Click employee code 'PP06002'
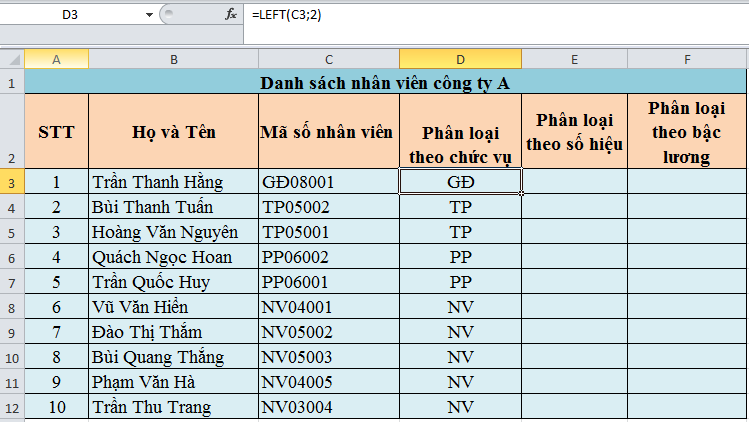This screenshot has height=422, width=749. coord(329,257)
